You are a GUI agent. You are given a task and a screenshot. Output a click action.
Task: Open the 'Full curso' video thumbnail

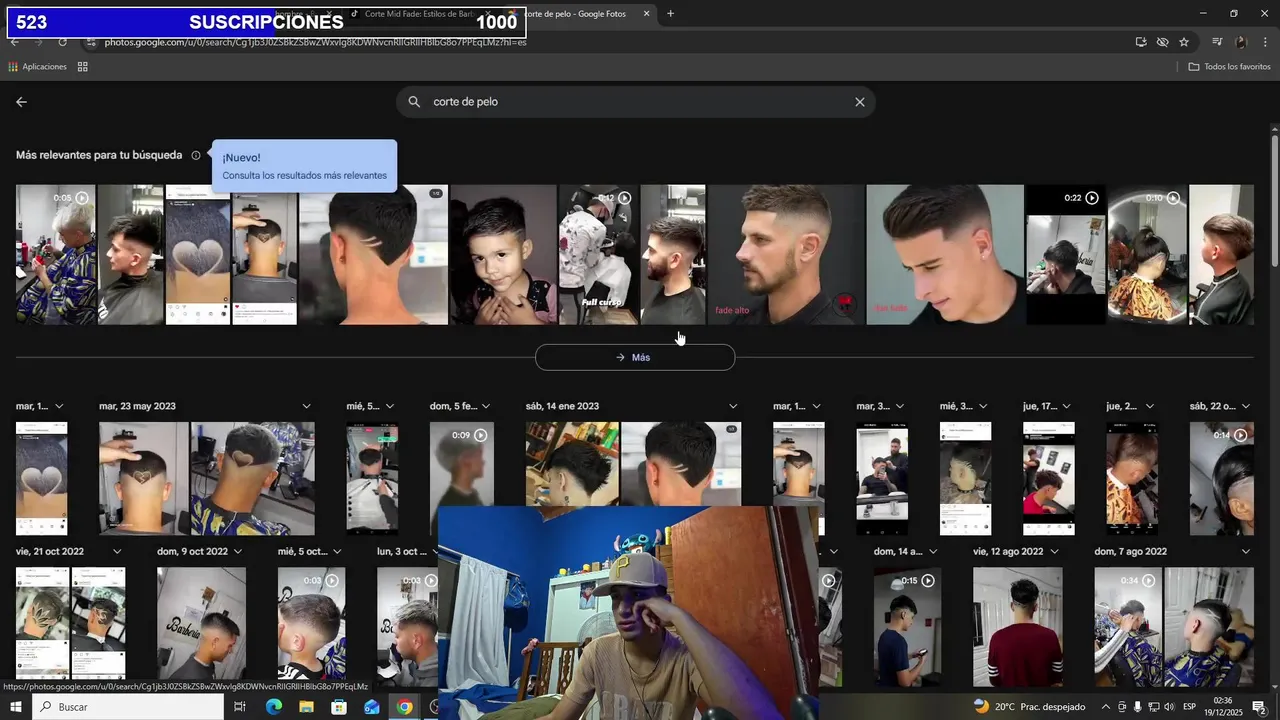pyautogui.click(x=598, y=254)
